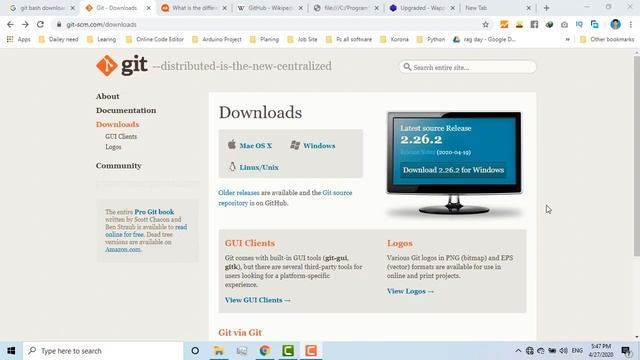The height and width of the screenshot is (360, 640).
Task: Show hidden system tray icons
Action: coord(518,351)
